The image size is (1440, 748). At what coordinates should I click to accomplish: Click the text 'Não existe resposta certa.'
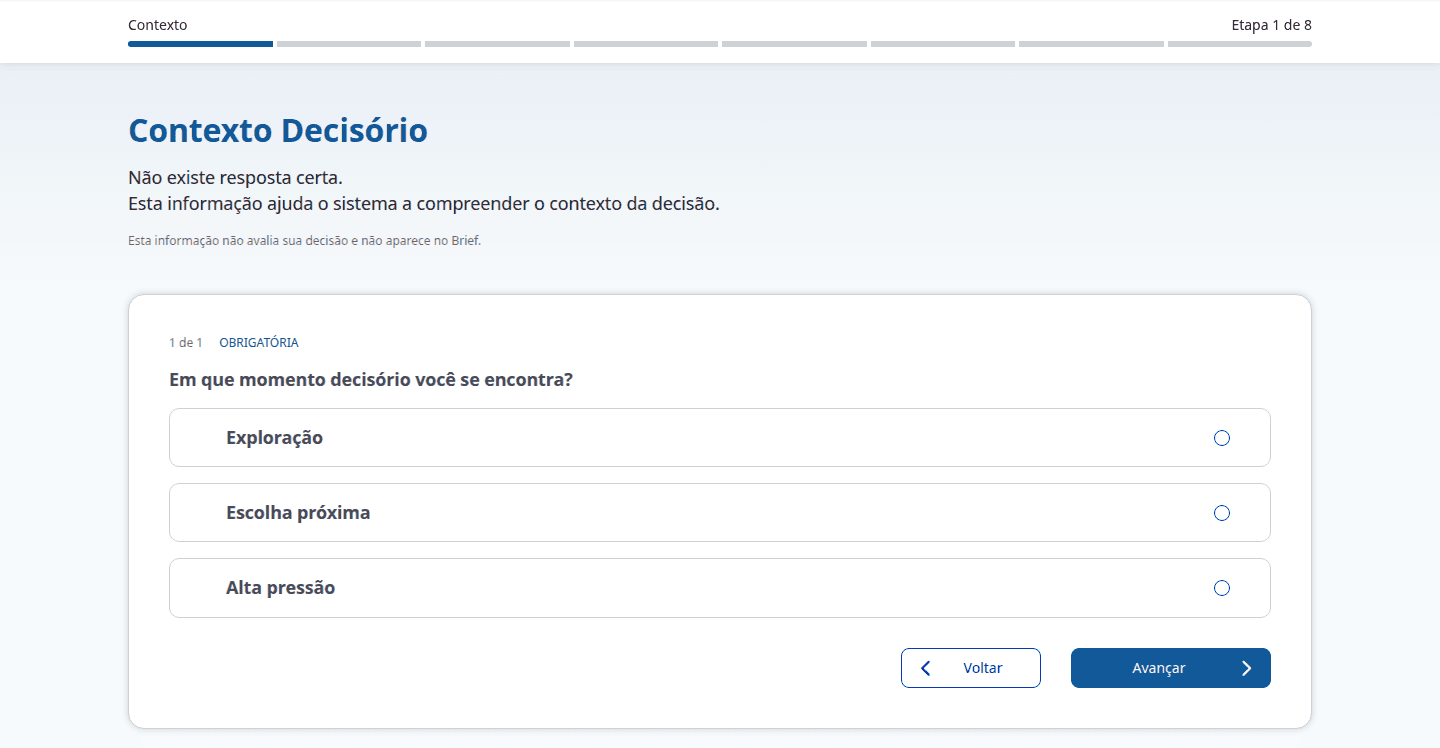click(235, 178)
